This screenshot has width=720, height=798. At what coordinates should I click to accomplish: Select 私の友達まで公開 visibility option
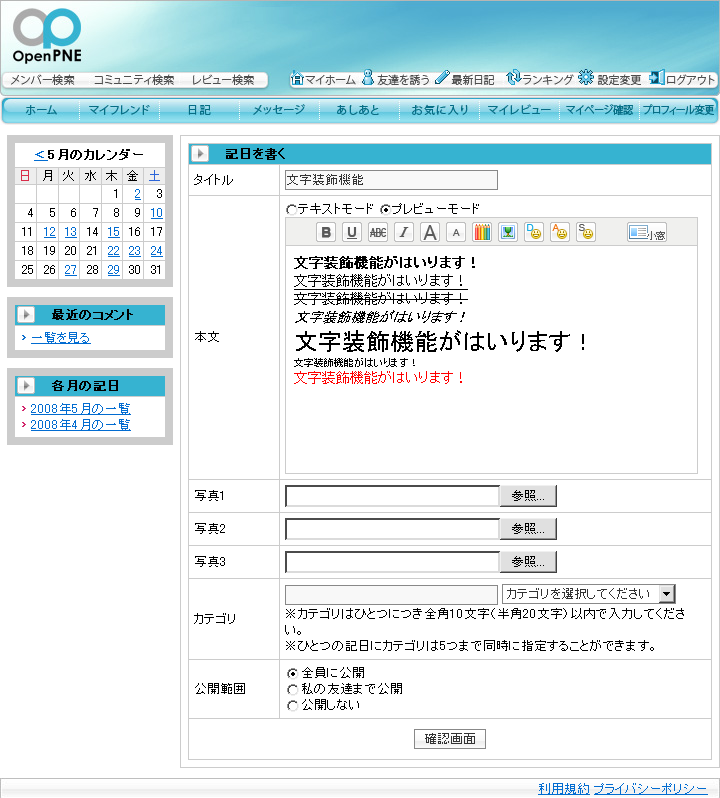pyautogui.click(x=292, y=689)
